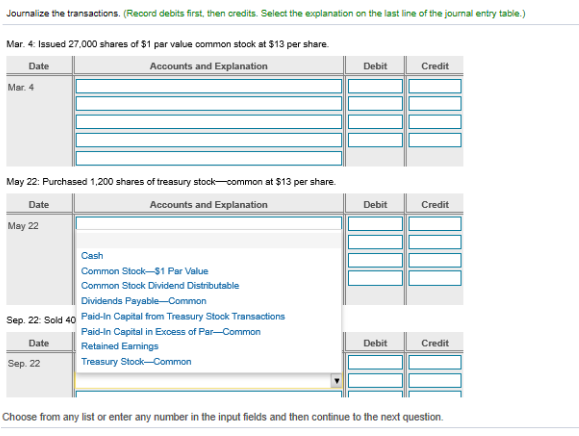The image size is (579, 436).
Task: Click the Accounts and Explanation header of Mar. 4 table
Action: (209, 66)
